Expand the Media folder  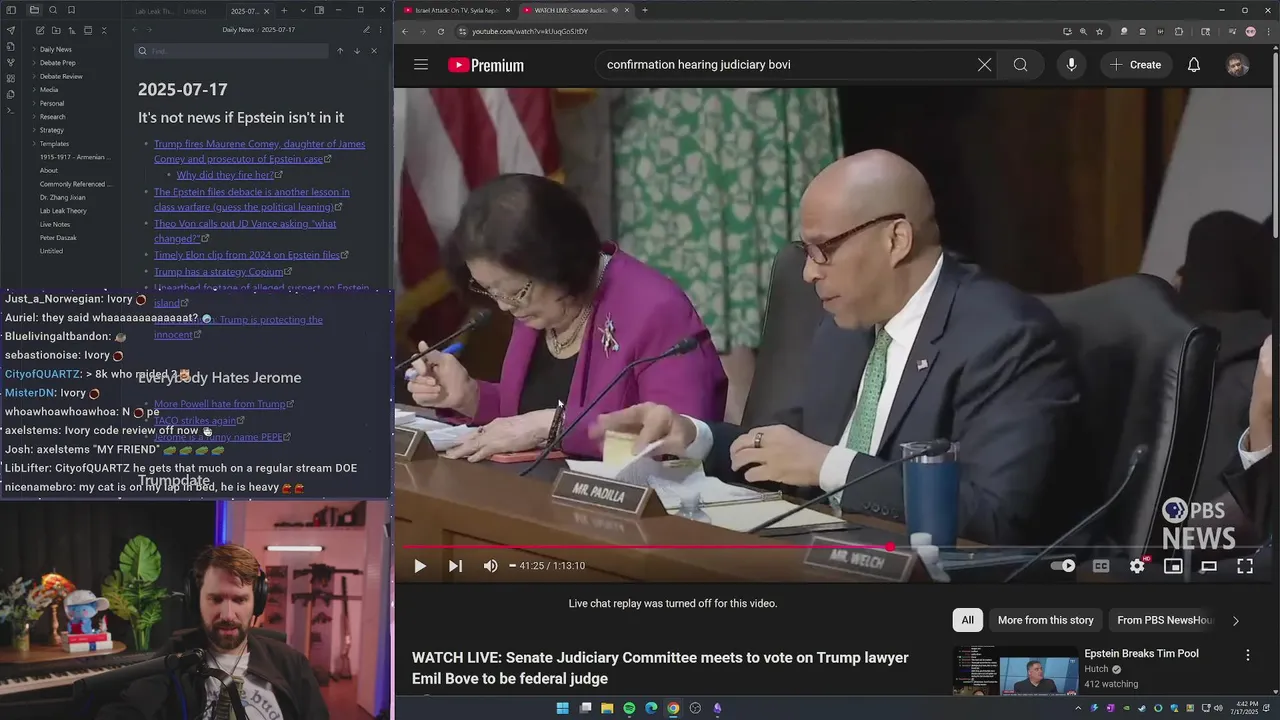coord(48,90)
